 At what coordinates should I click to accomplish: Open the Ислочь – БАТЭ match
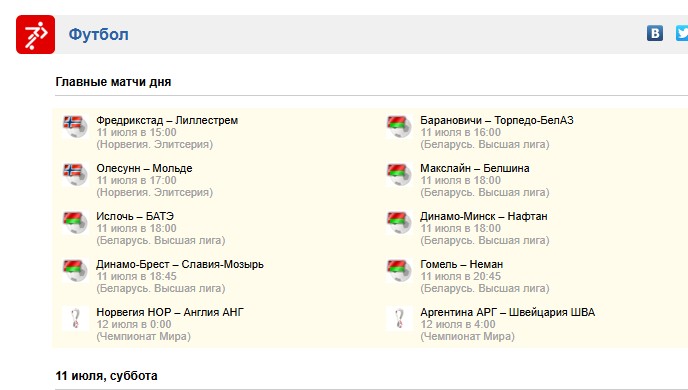tap(135, 216)
